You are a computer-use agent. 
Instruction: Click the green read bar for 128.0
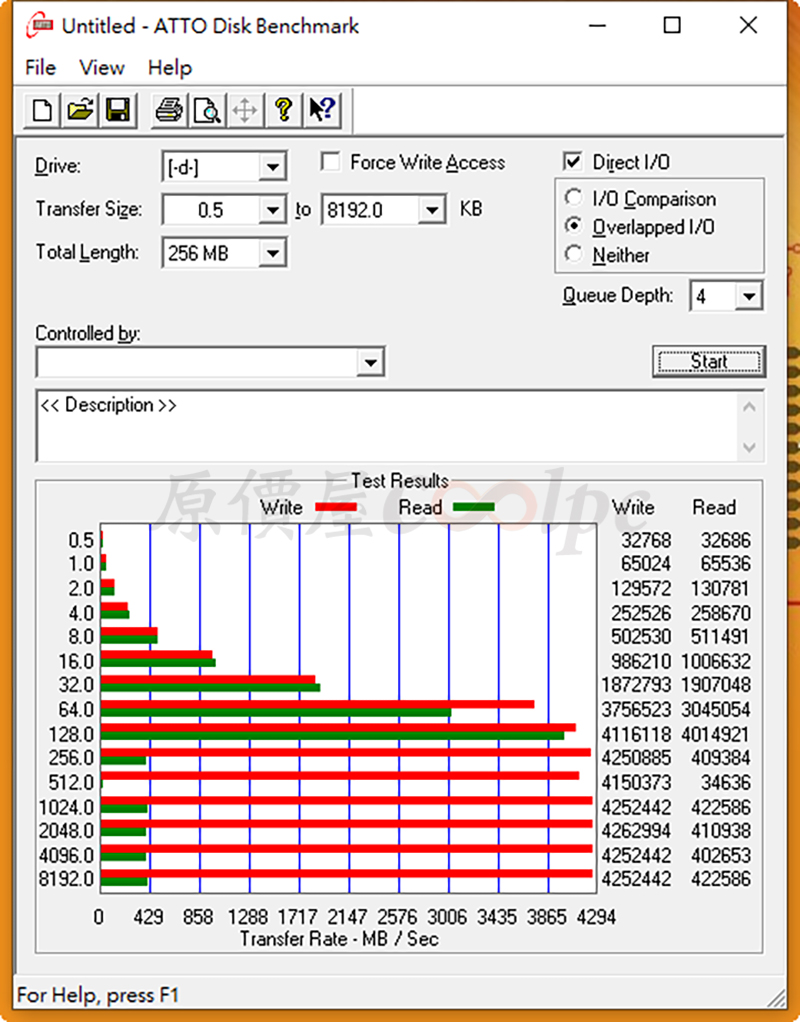coord(333,736)
